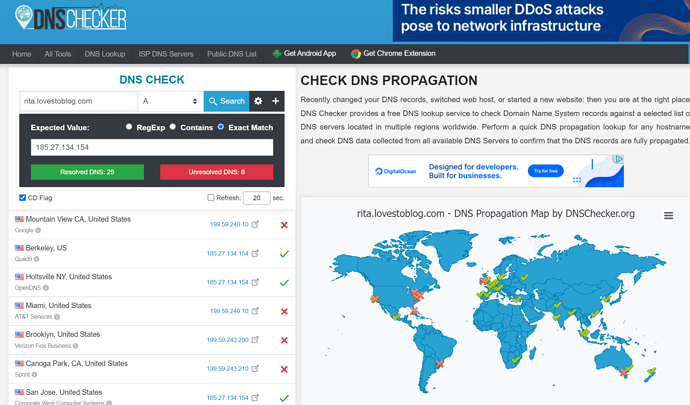Open the settings gear next to Search
690x405 pixels.
click(258, 101)
